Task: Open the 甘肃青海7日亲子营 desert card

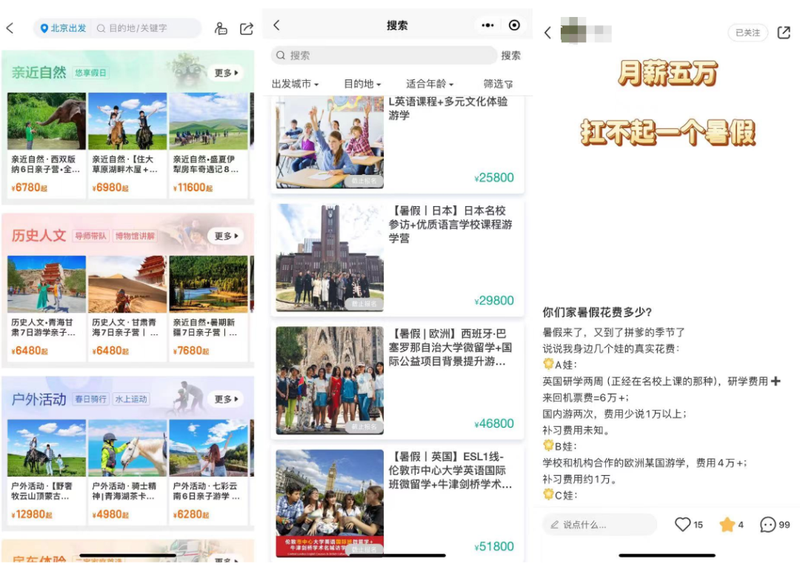Action: pos(127,309)
